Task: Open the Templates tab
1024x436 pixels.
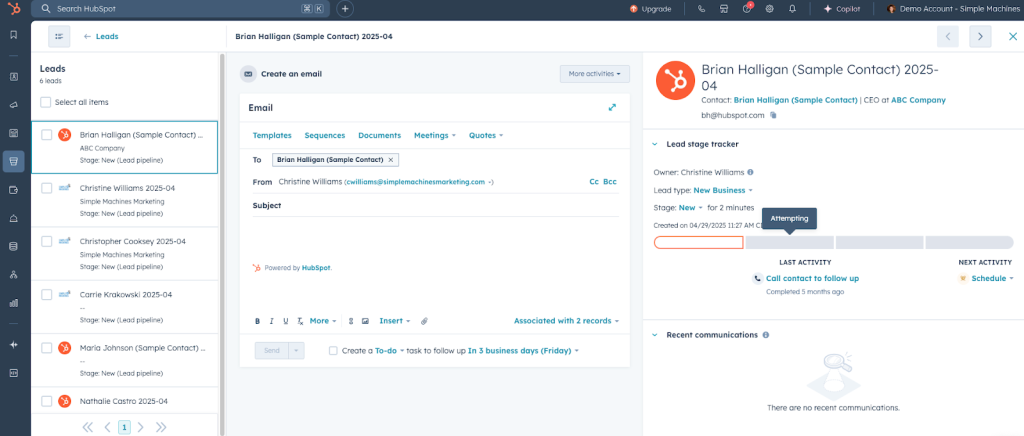Action: pyautogui.click(x=272, y=136)
